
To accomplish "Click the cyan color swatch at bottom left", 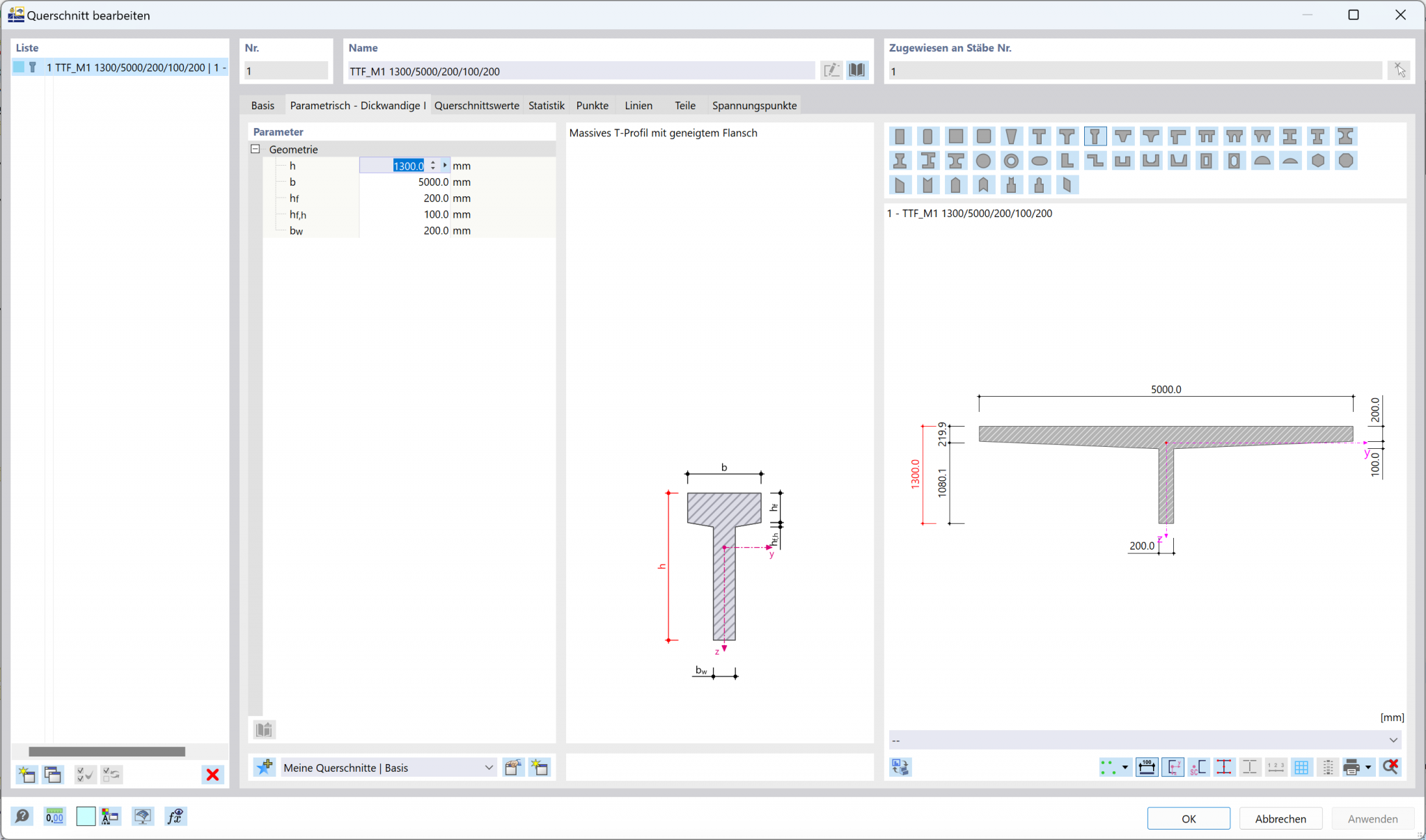I will click(86, 816).
